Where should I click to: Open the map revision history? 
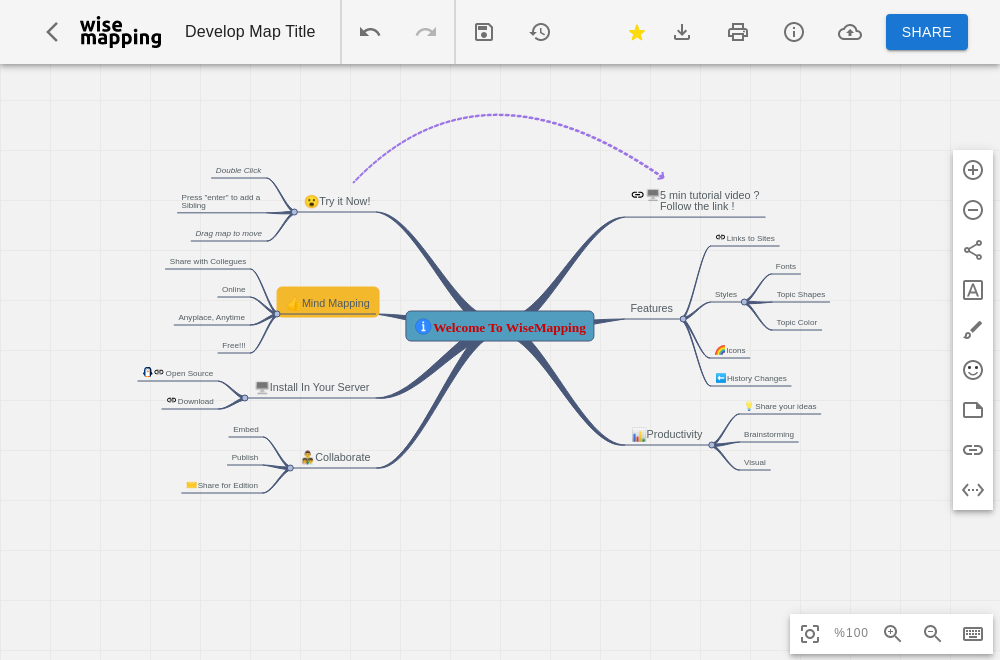(540, 32)
